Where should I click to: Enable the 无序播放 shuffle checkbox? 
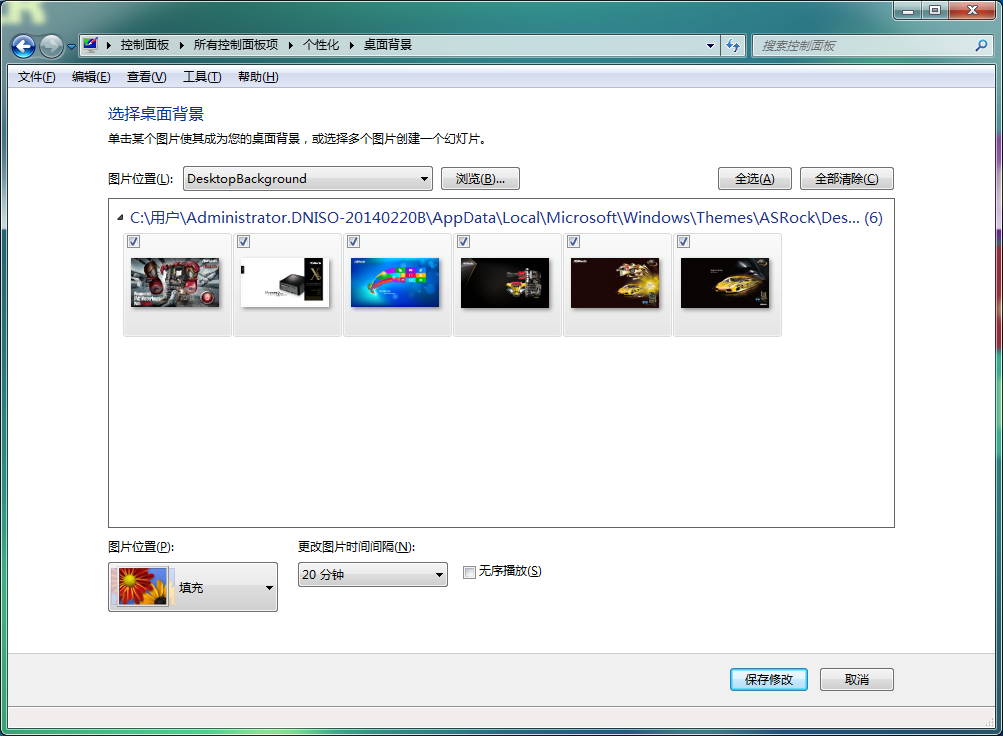click(469, 571)
